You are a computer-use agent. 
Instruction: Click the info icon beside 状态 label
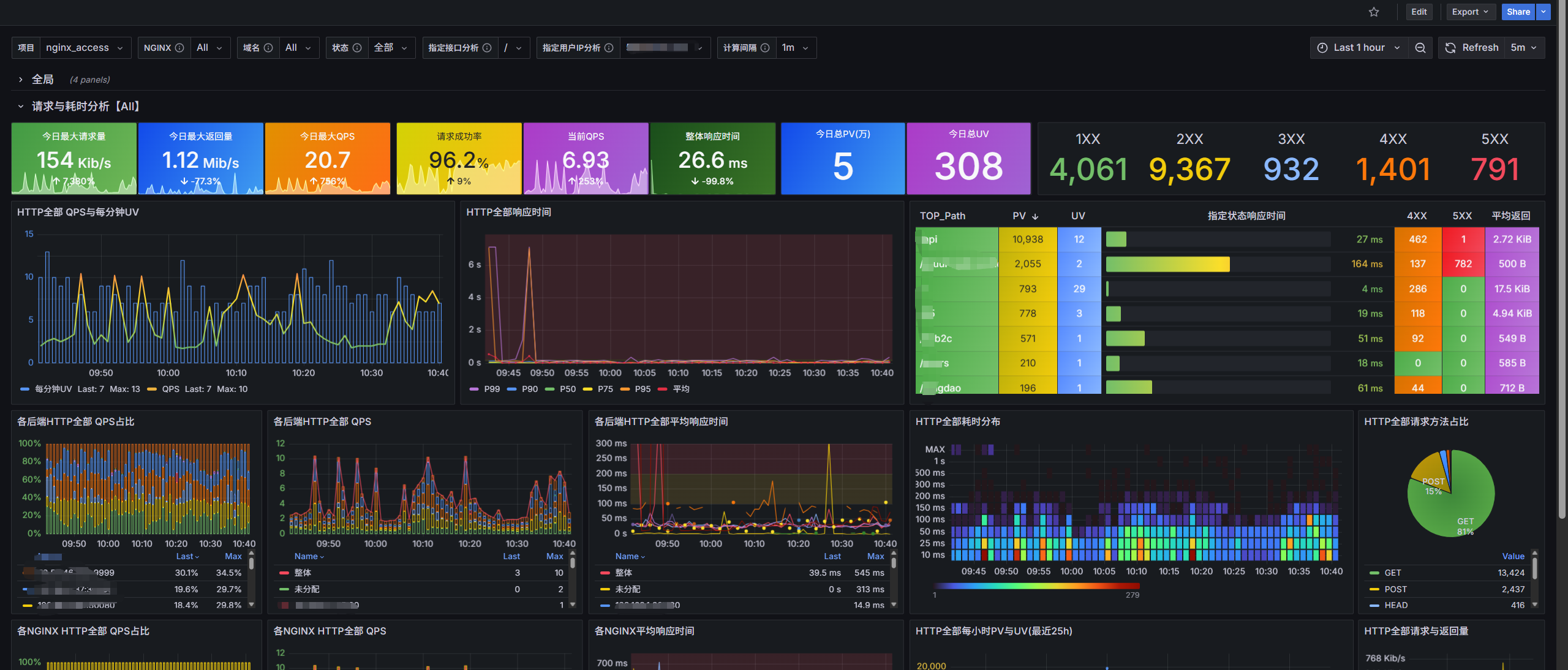pos(357,48)
